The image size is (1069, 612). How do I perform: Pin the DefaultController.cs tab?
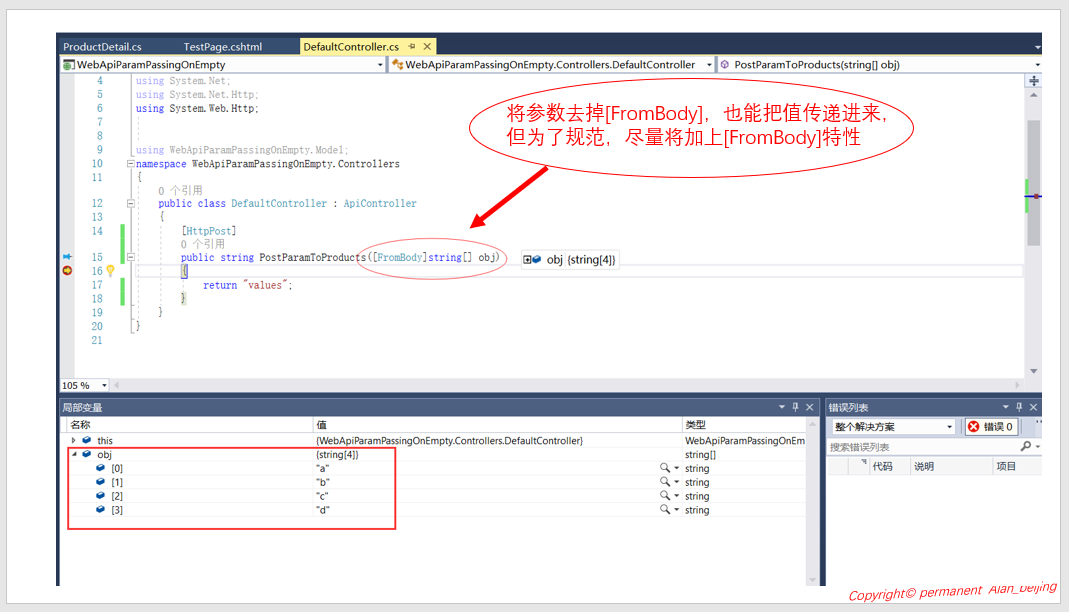pyautogui.click(x=412, y=46)
